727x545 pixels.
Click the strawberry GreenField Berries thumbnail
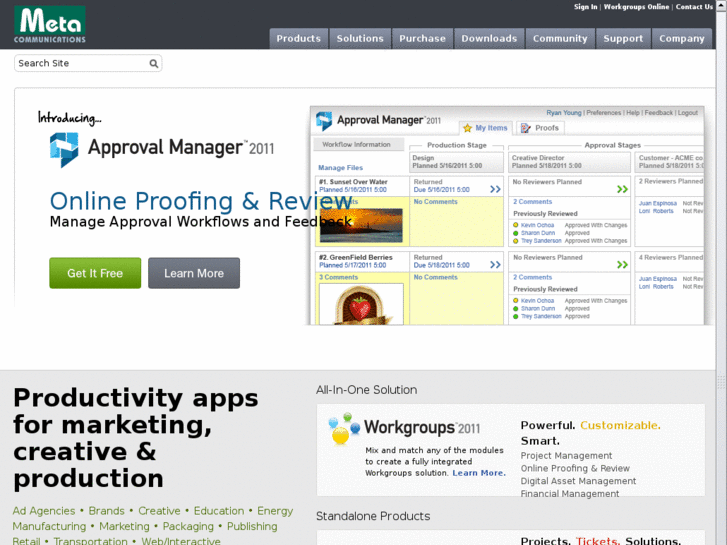point(360,305)
